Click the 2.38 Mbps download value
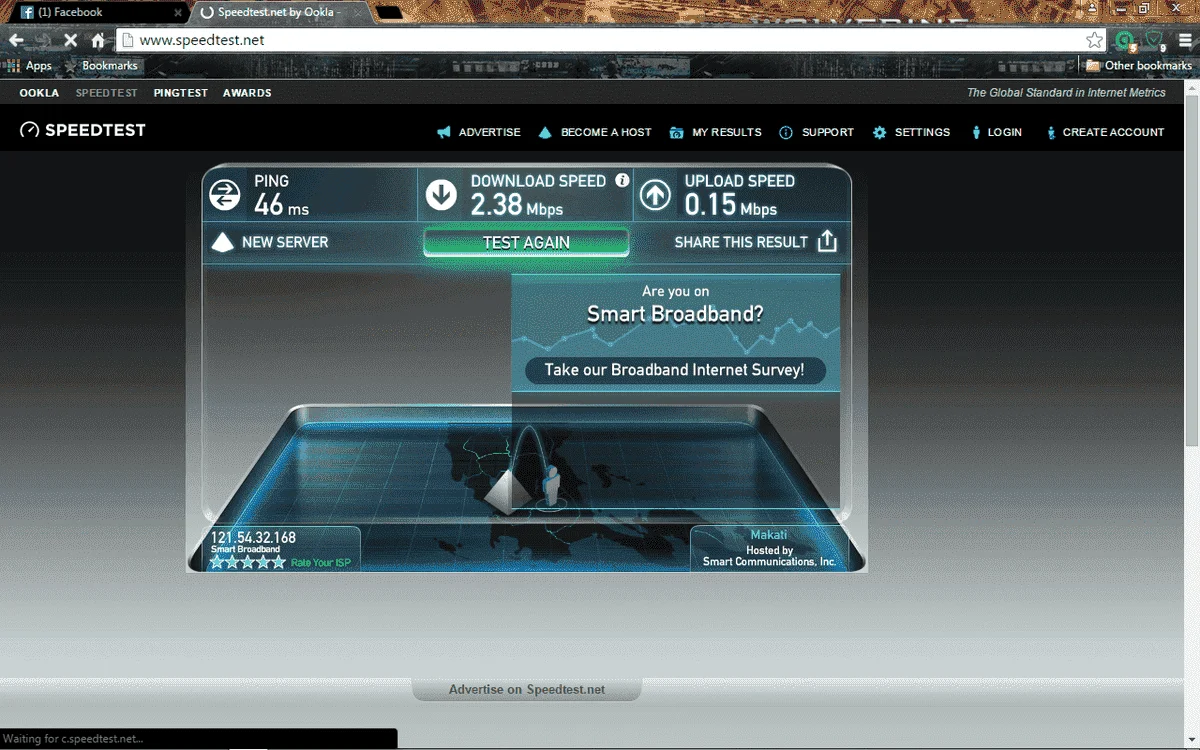Viewport: 1200px width, 750px height. click(517, 205)
